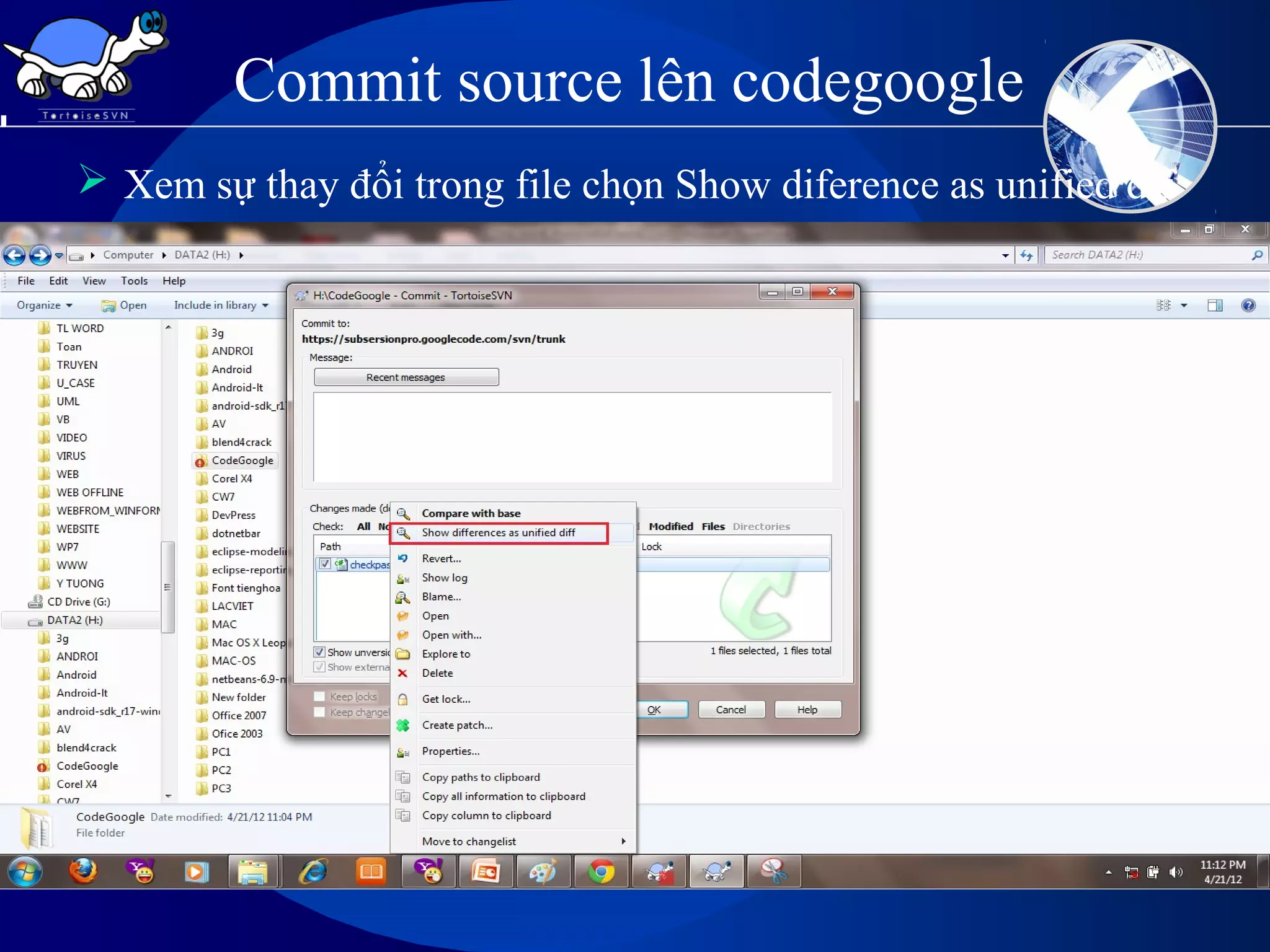Select DATA2 (H:) in navigation pane

tap(75, 620)
